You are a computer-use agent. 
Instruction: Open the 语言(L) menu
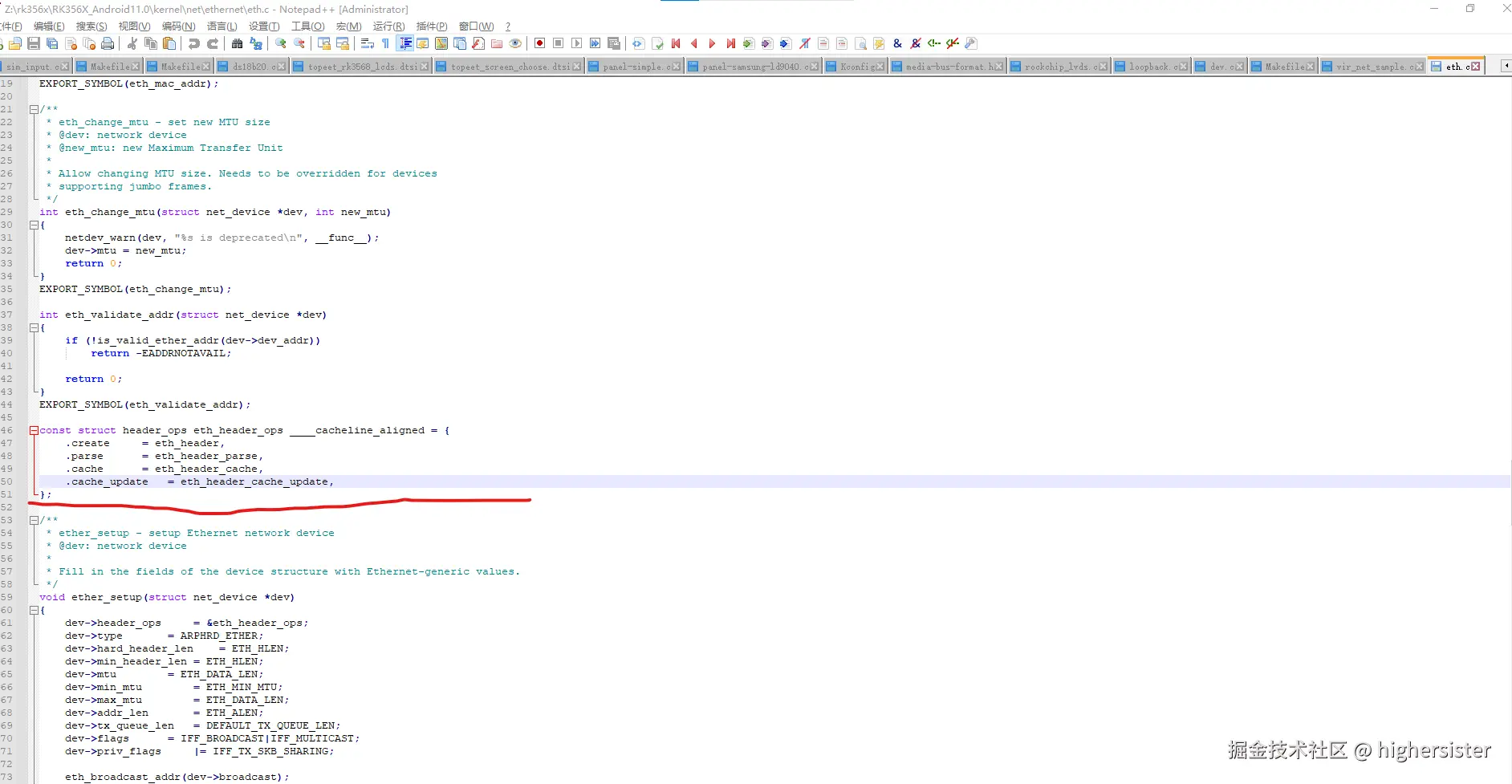pyautogui.click(x=222, y=26)
